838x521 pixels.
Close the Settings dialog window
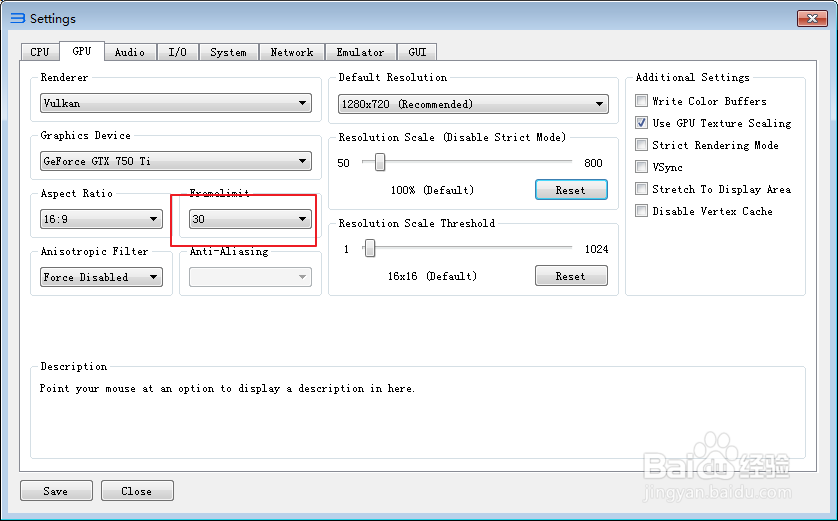pyautogui.click(x=812, y=18)
